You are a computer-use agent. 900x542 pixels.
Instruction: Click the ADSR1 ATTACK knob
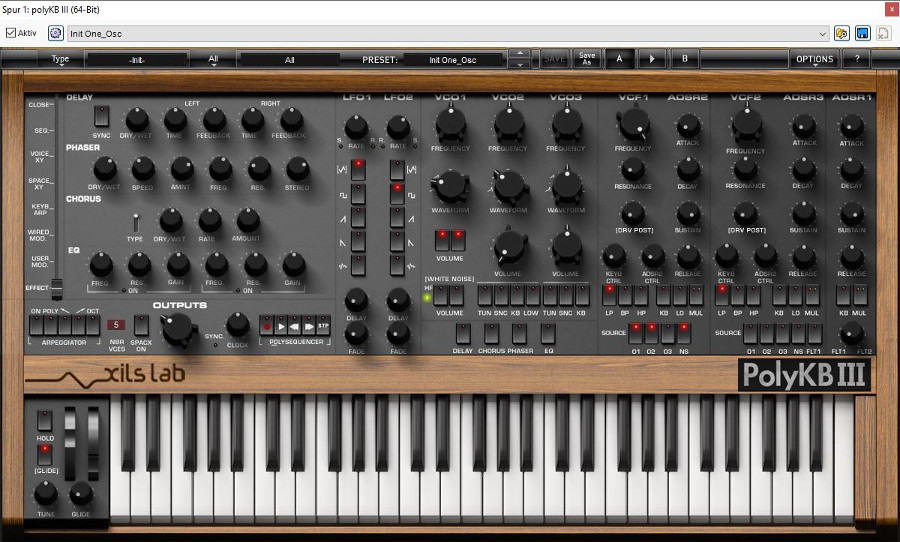tap(852, 126)
